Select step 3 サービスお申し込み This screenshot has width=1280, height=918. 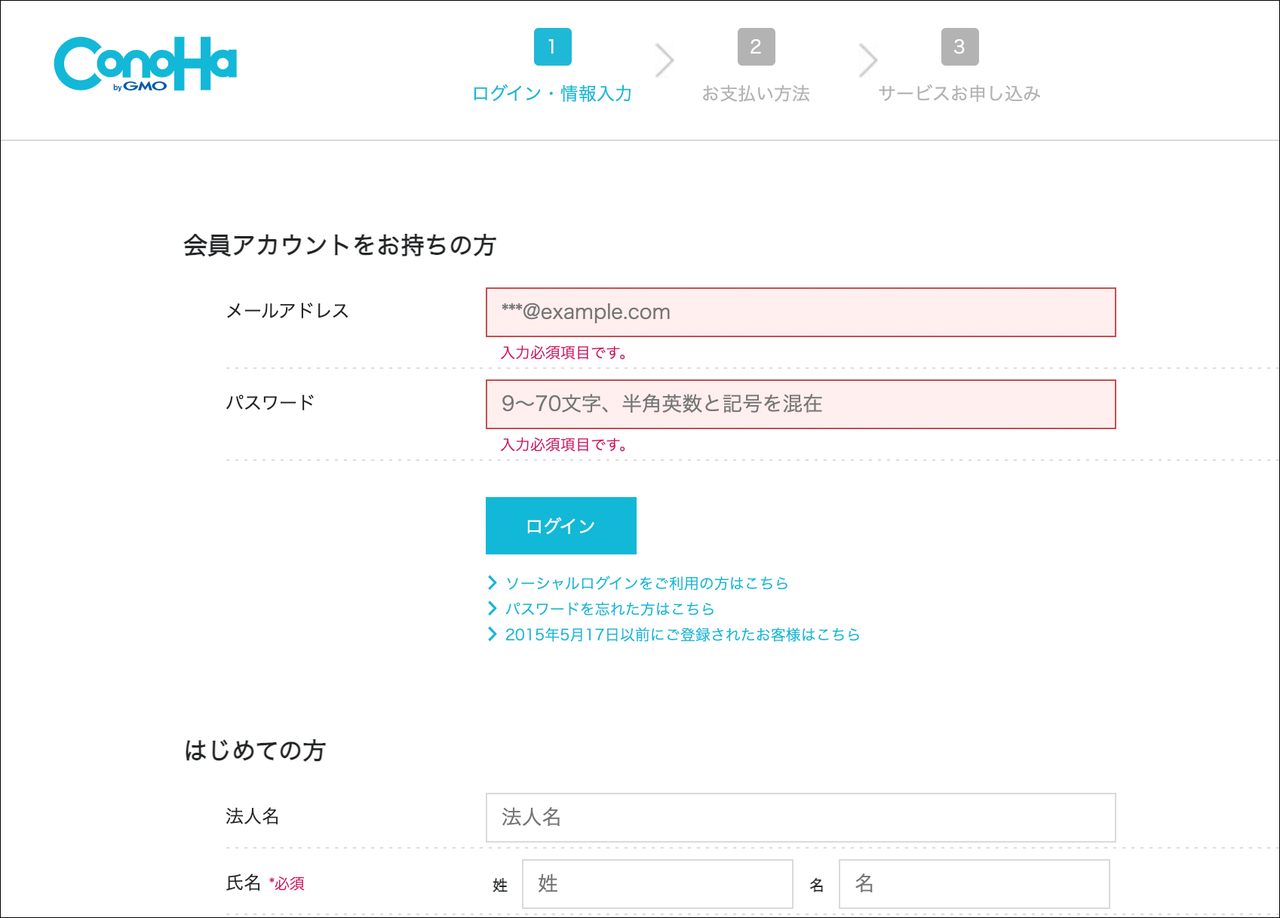pos(959,67)
